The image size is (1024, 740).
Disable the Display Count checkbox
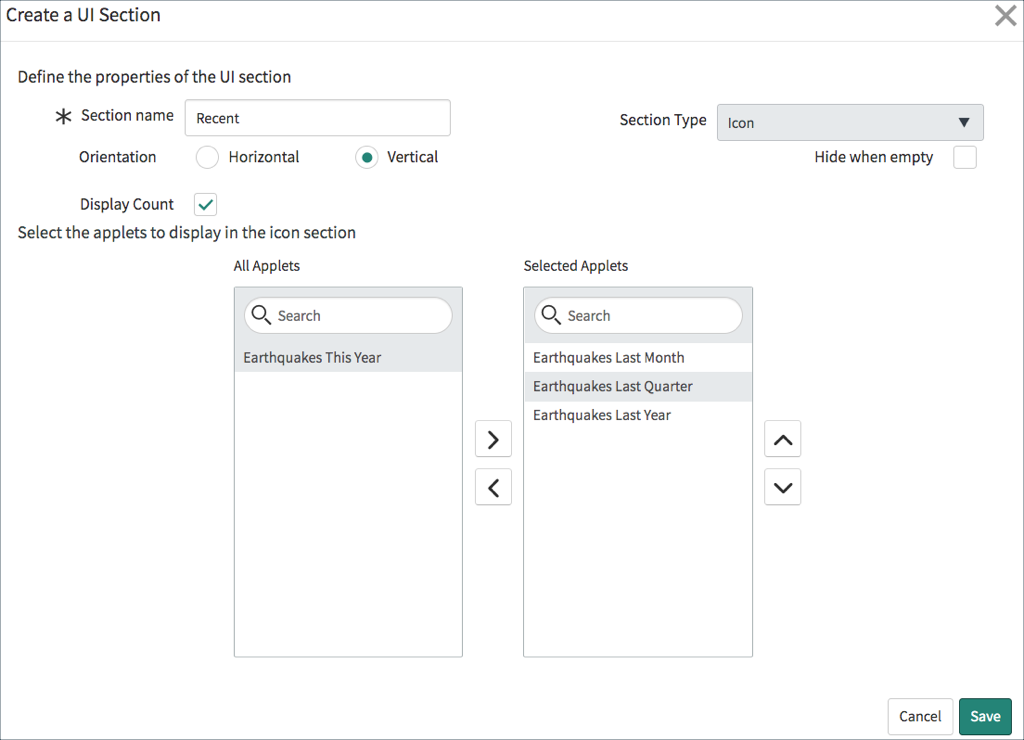[x=204, y=204]
